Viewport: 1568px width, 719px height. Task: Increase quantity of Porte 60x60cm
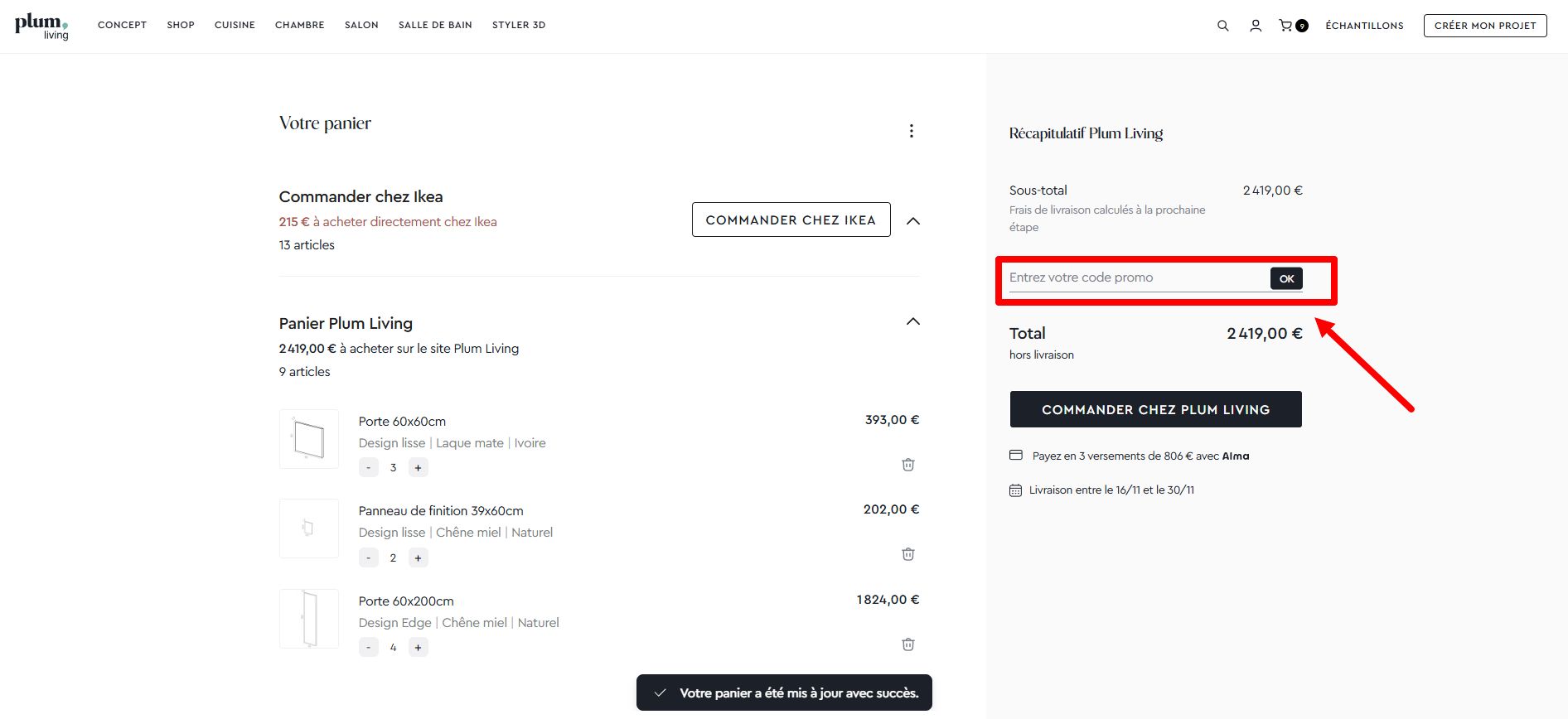[x=419, y=468]
